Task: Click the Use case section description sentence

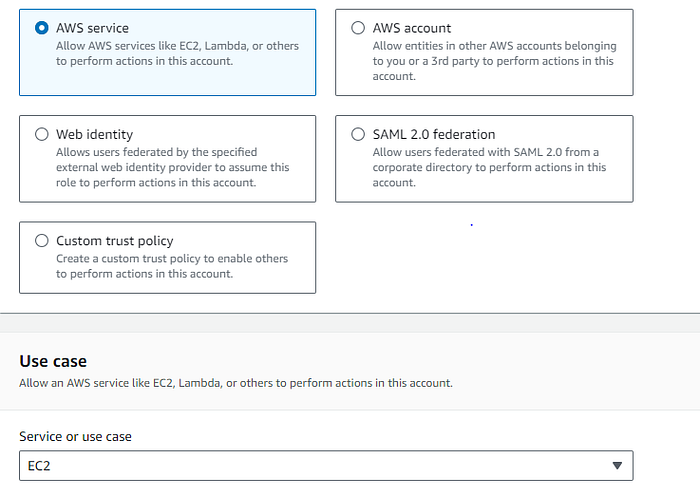Action: coord(236,383)
